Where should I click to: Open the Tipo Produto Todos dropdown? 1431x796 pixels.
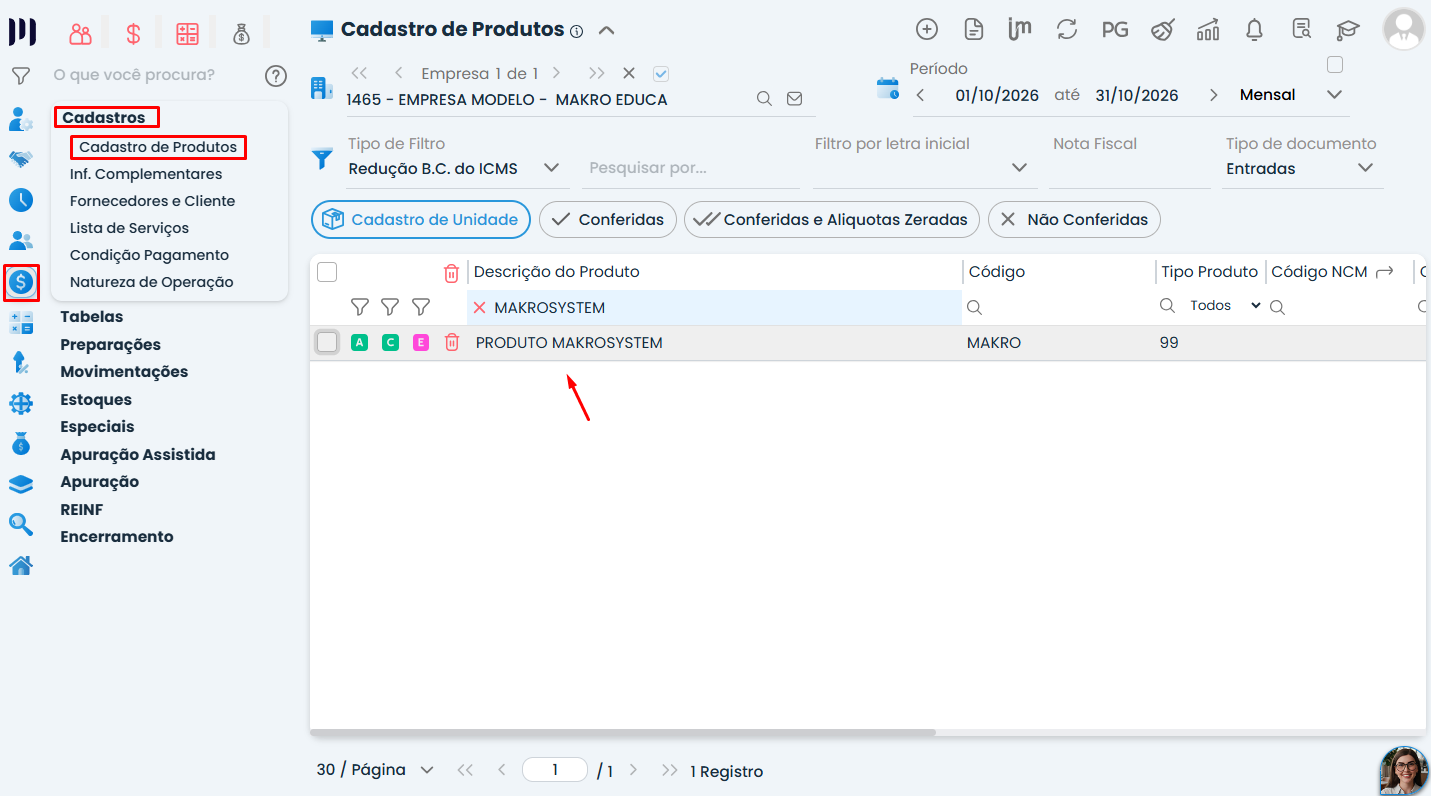pyautogui.click(x=1225, y=306)
